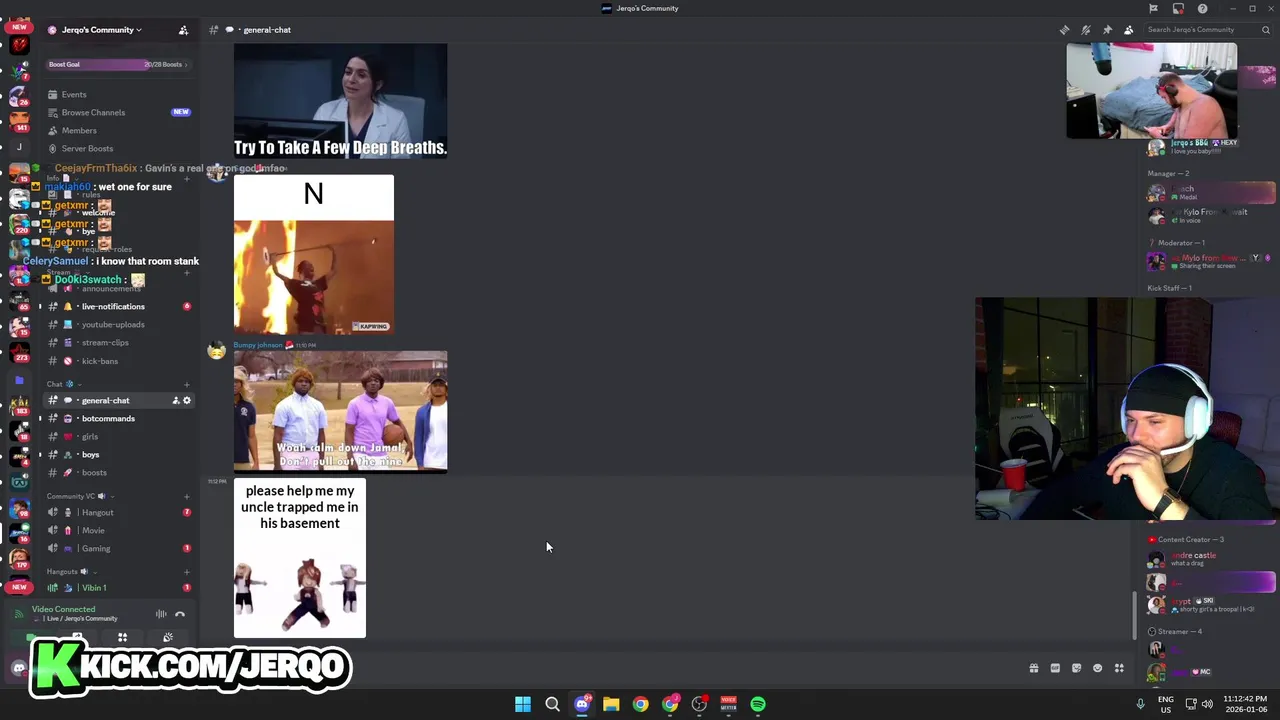Open the emoji picker icon
This screenshot has height=720, width=1280.
click(x=1097, y=668)
